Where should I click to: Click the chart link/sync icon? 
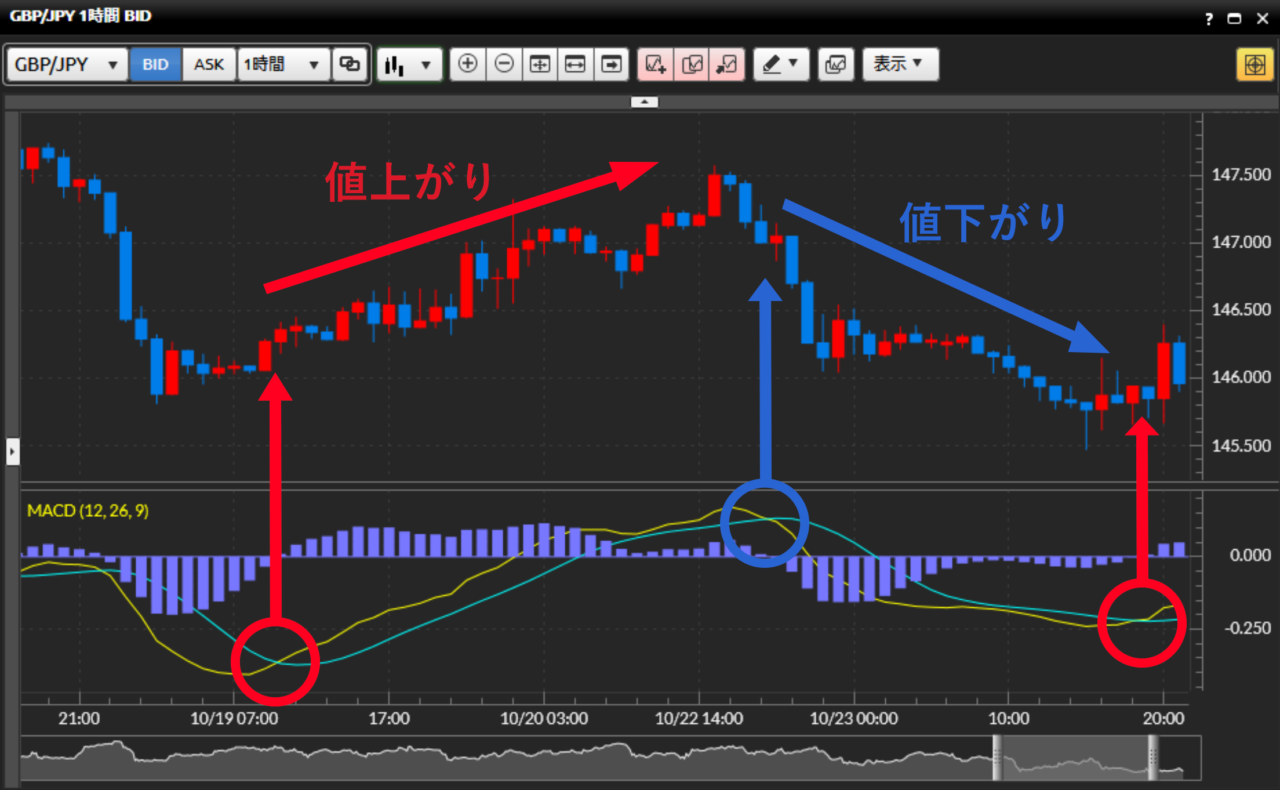(350, 64)
